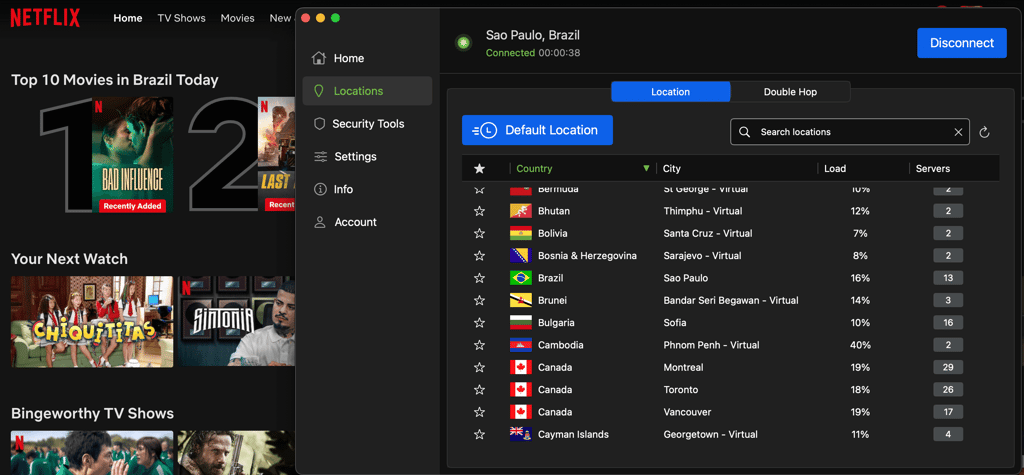1024x475 pixels.
Task: Focus the Search locations field
Action: pyautogui.click(x=850, y=132)
